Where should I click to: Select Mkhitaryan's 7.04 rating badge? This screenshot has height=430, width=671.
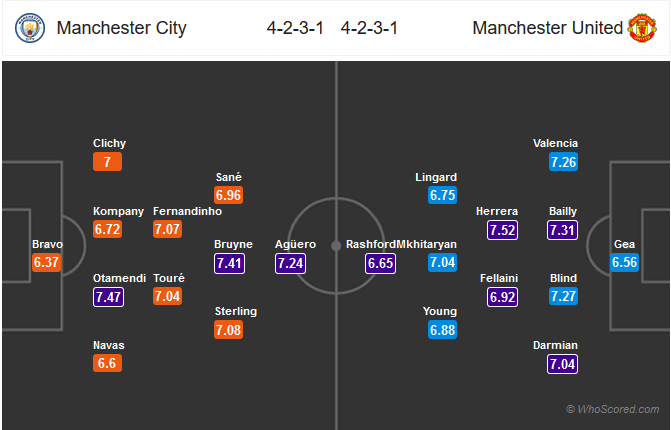(x=442, y=263)
